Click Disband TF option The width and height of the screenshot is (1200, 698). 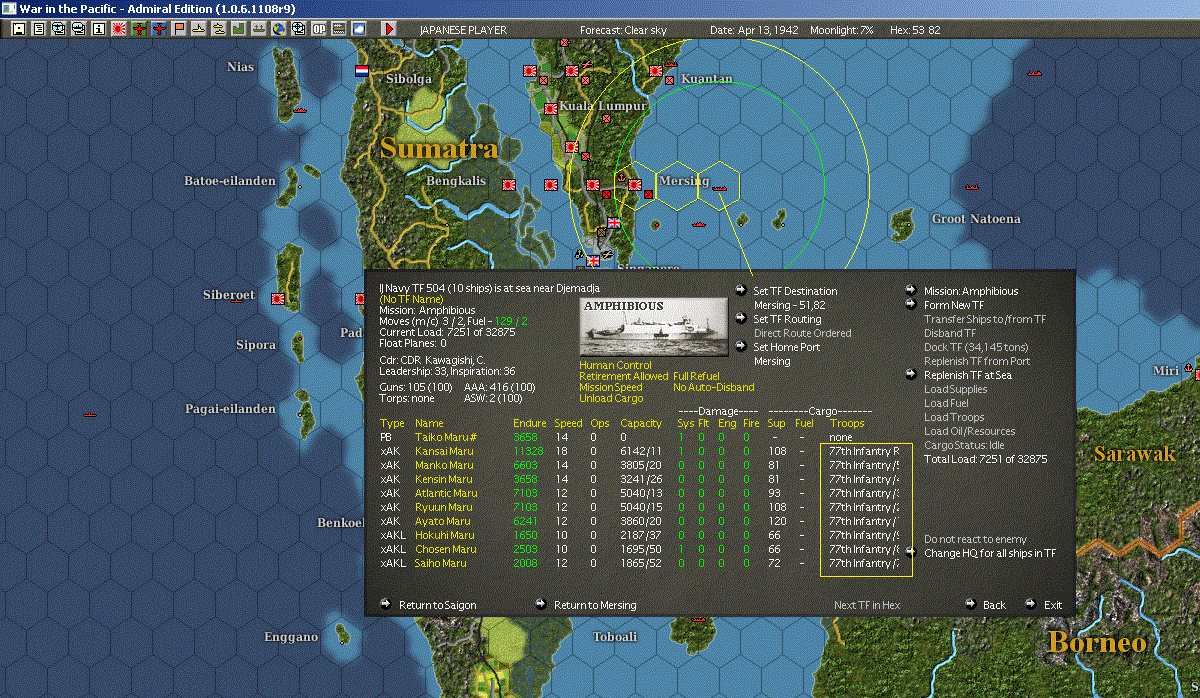click(x=948, y=333)
